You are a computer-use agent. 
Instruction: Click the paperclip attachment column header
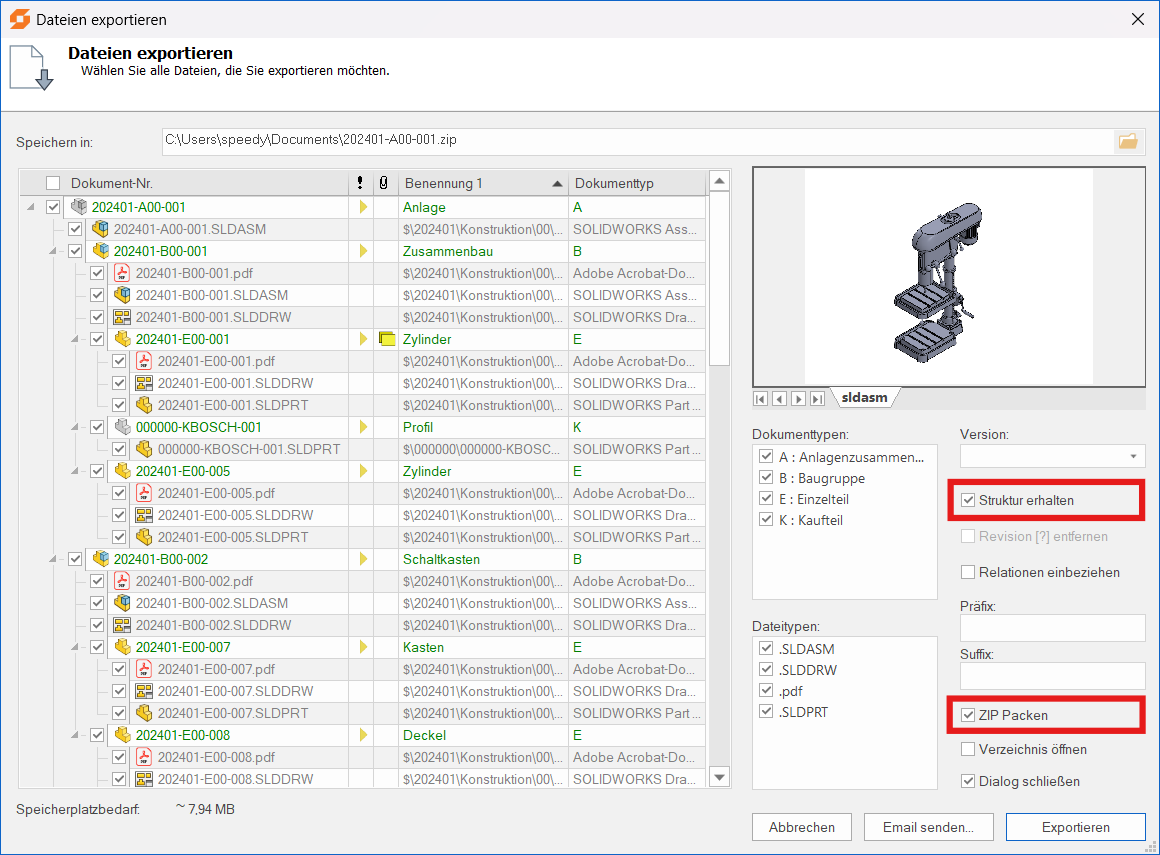pos(383,184)
